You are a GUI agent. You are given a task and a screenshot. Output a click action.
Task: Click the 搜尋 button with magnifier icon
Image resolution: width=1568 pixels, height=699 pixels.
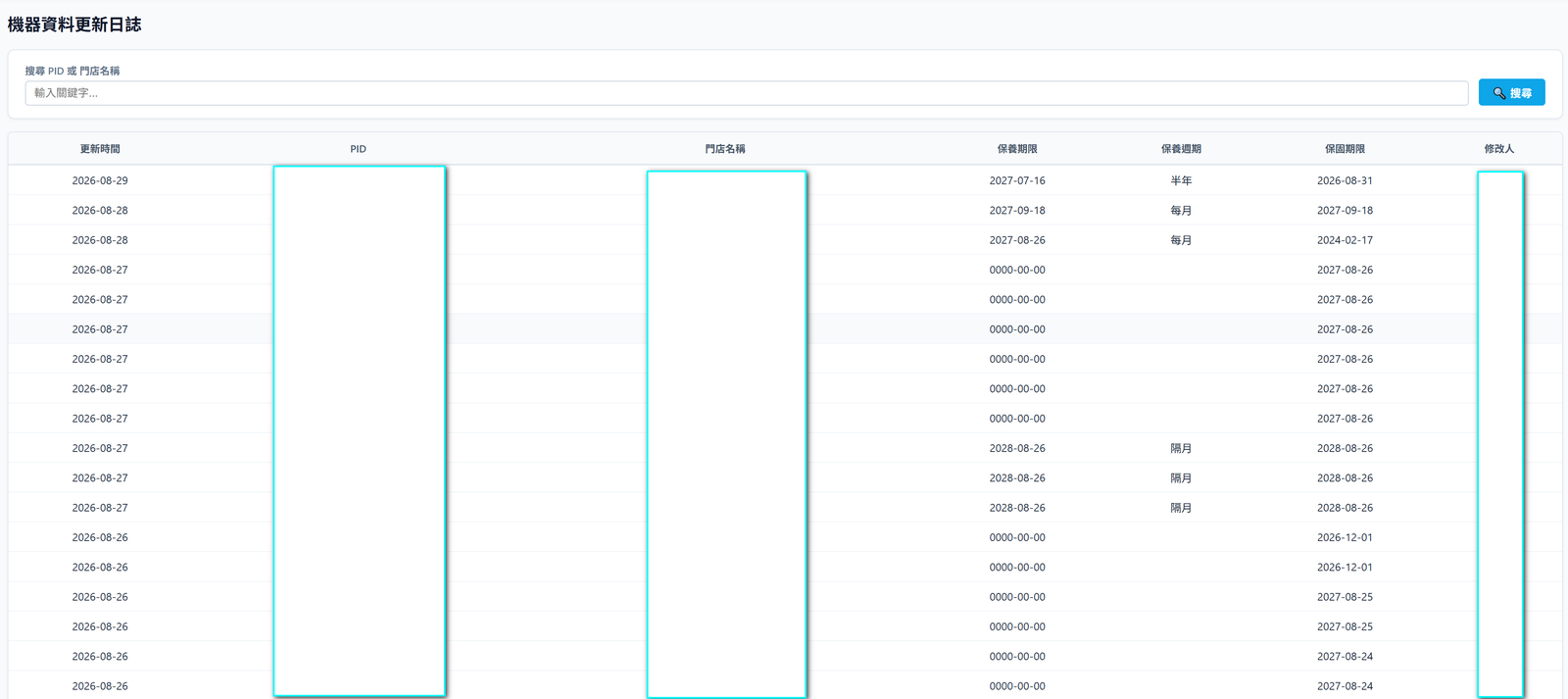click(x=1511, y=92)
